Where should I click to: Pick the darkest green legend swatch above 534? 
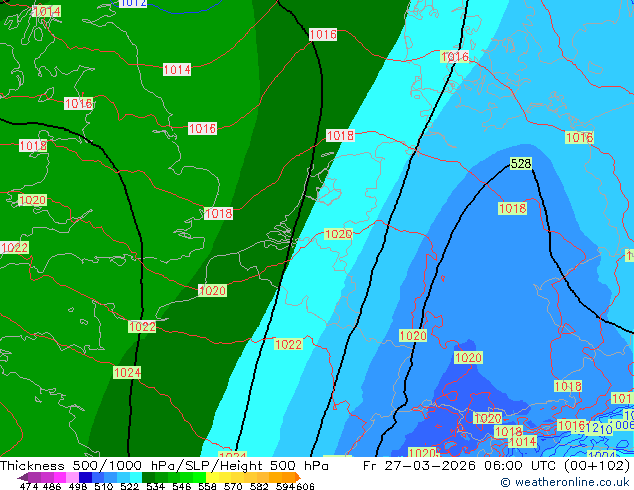(x=148, y=477)
